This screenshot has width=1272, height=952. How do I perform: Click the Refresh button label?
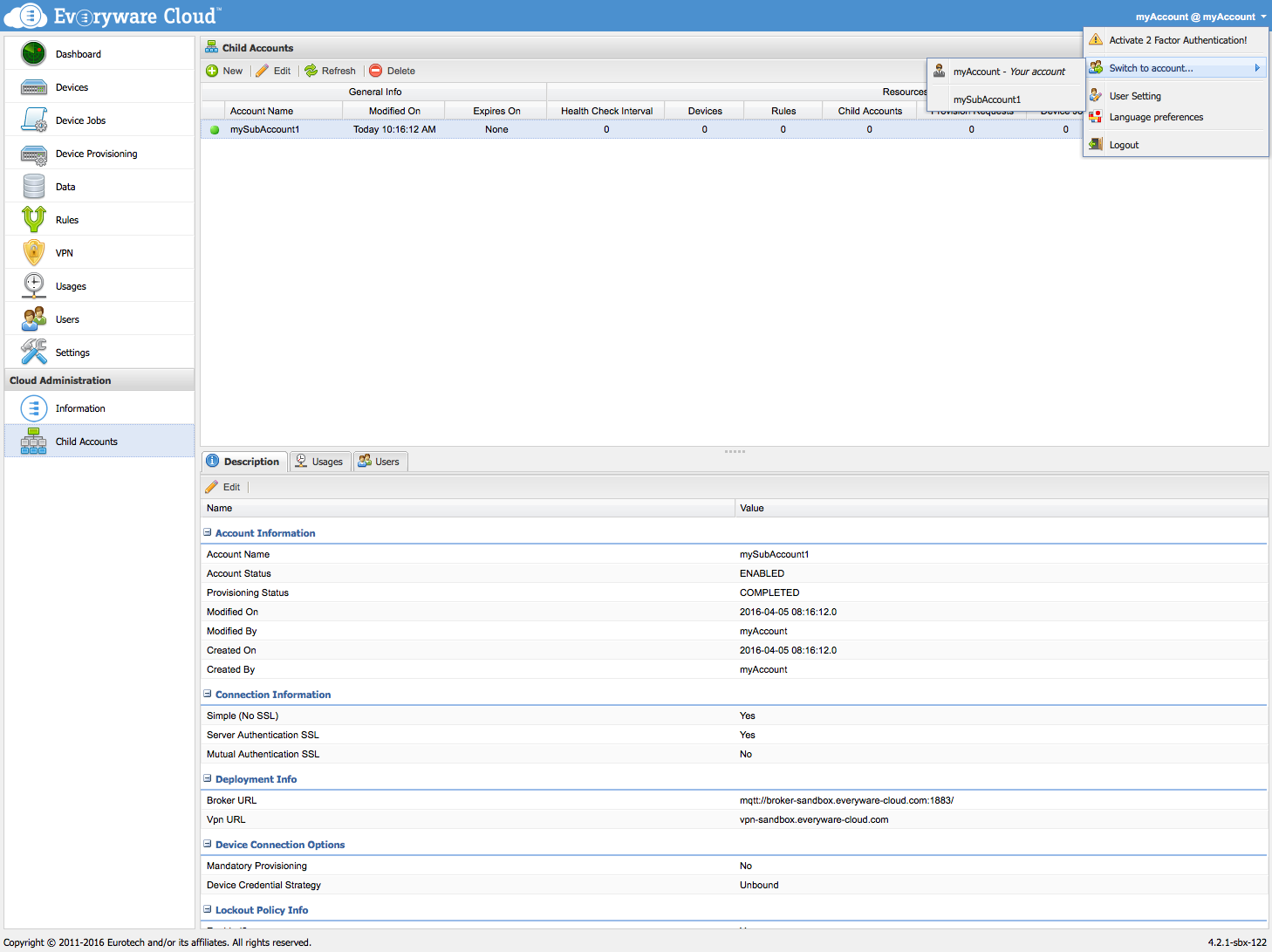[x=339, y=71]
